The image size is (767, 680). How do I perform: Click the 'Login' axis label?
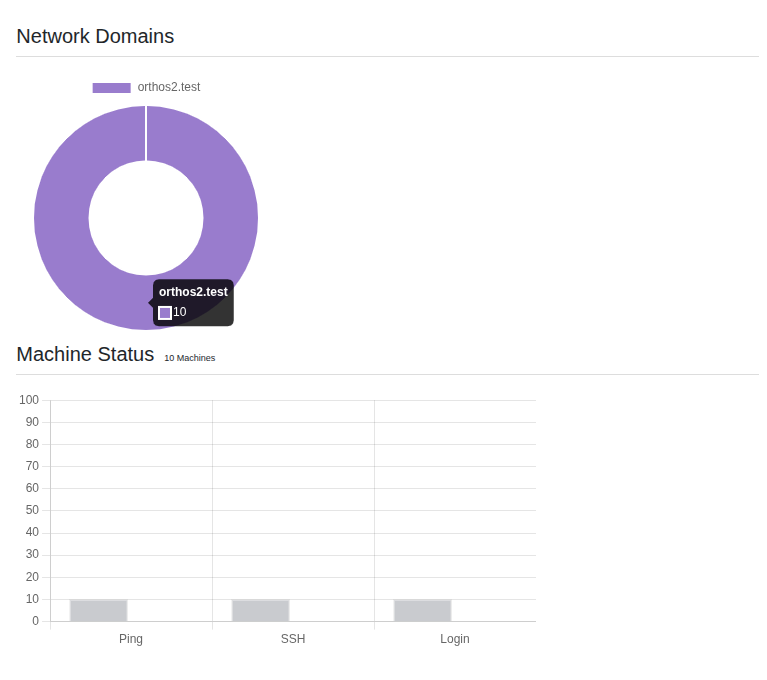(454, 638)
